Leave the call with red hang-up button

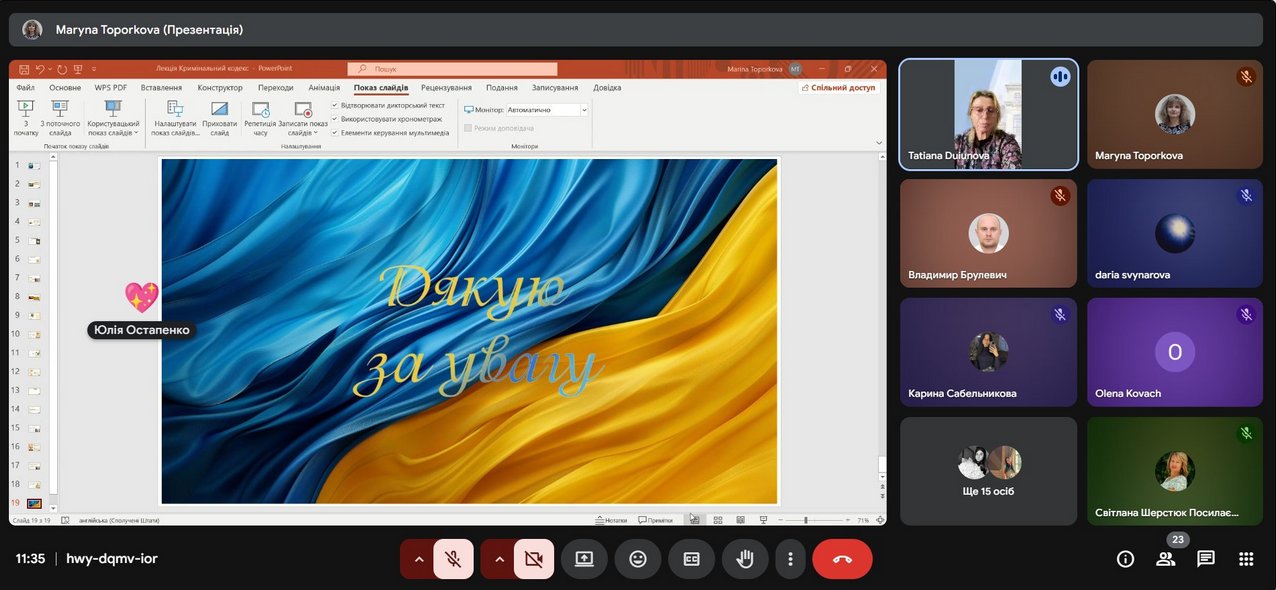pos(842,559)
